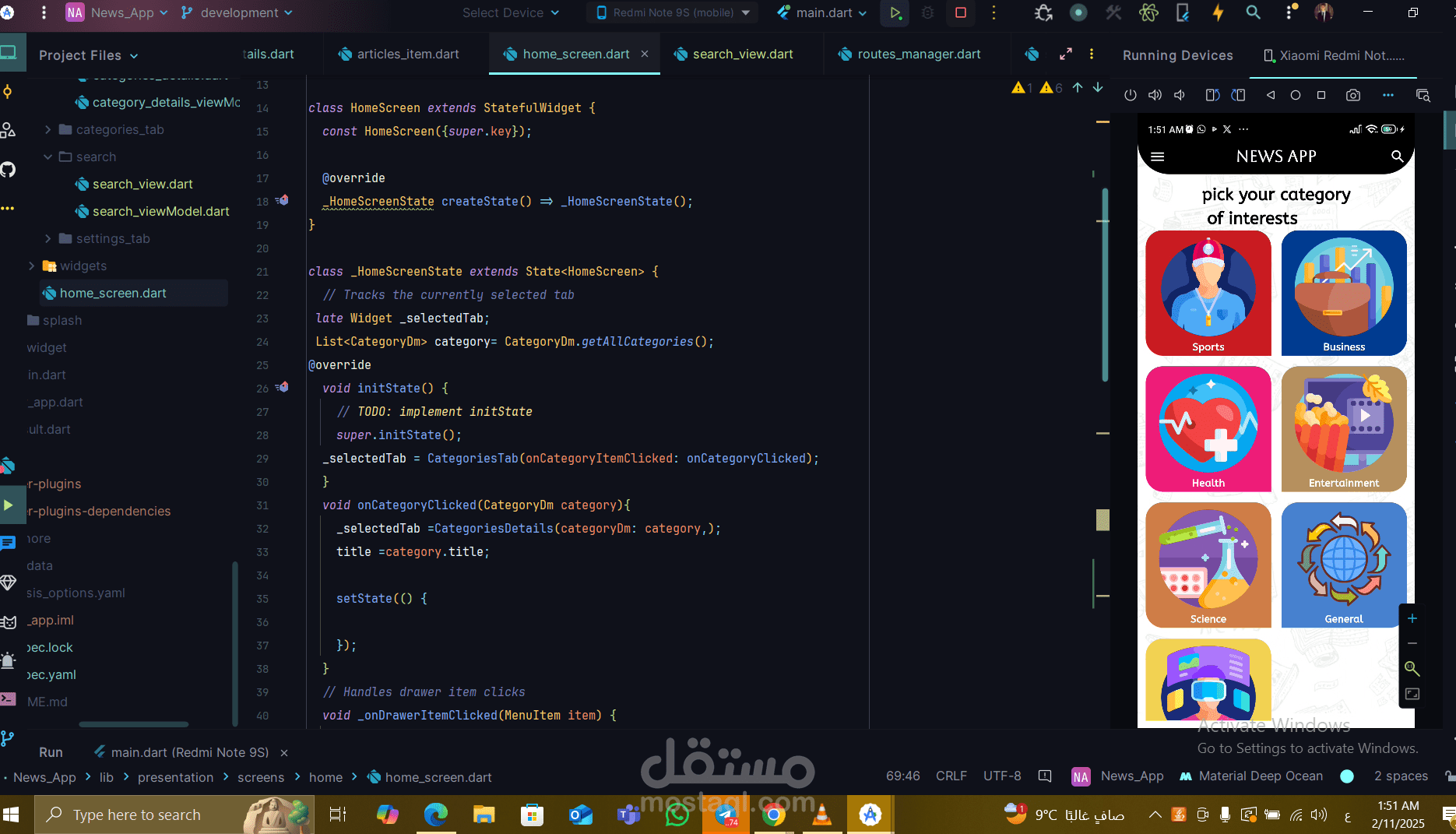The height and width of the screenshot is (834, 1456).
Task: Close the home_screen.dart editor tab
Action: tap(645, 54)
